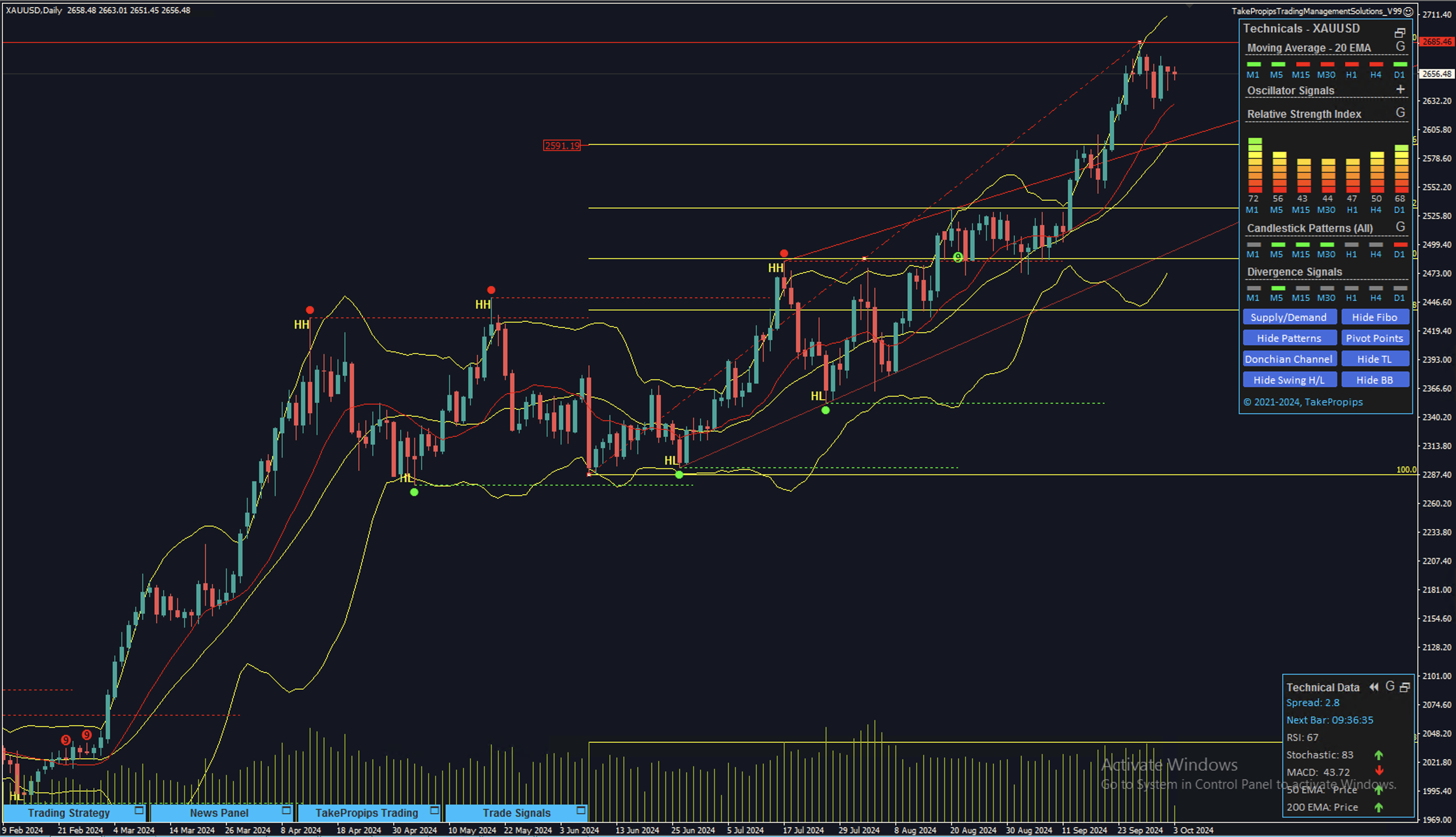This screenshot has width=1456, height=837.
Task: Expand Oscillator Signals with the plus icon
Action: [x=1400, y=89]
